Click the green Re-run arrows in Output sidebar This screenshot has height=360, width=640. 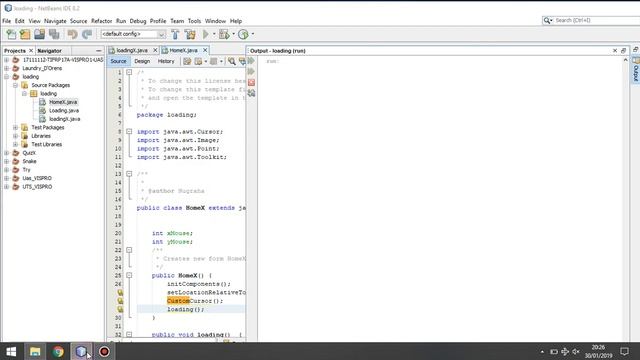click(251, 61)
